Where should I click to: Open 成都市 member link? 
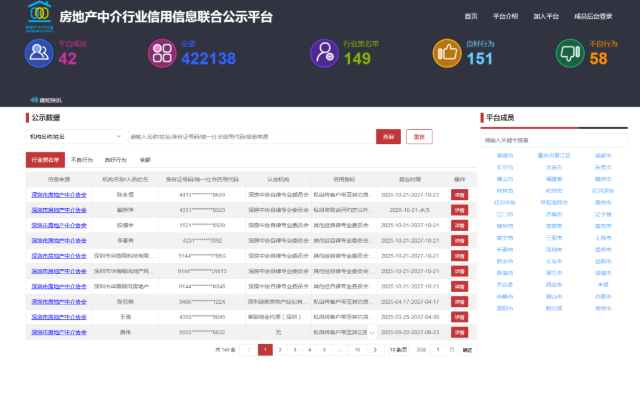click(x=603, y=155)
